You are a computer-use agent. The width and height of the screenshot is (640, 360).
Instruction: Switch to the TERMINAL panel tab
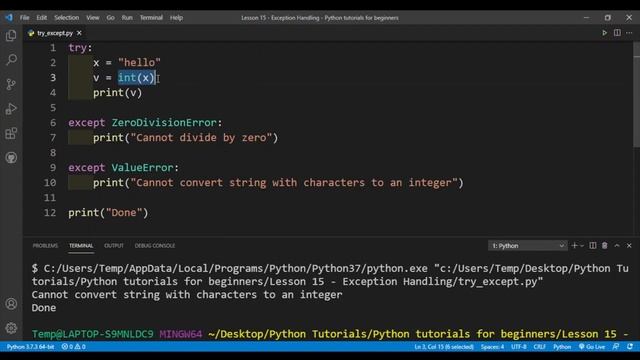81,245
